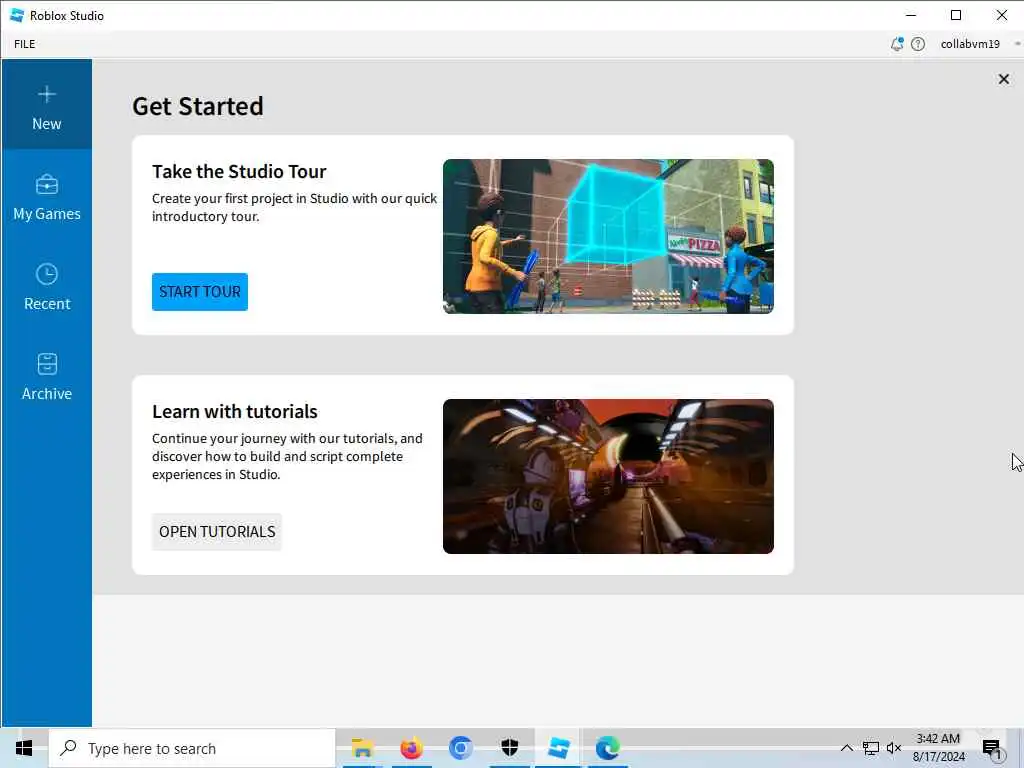Maximize the Roblox Studio window
The image size is (1024, 768).
coord(956,15)
